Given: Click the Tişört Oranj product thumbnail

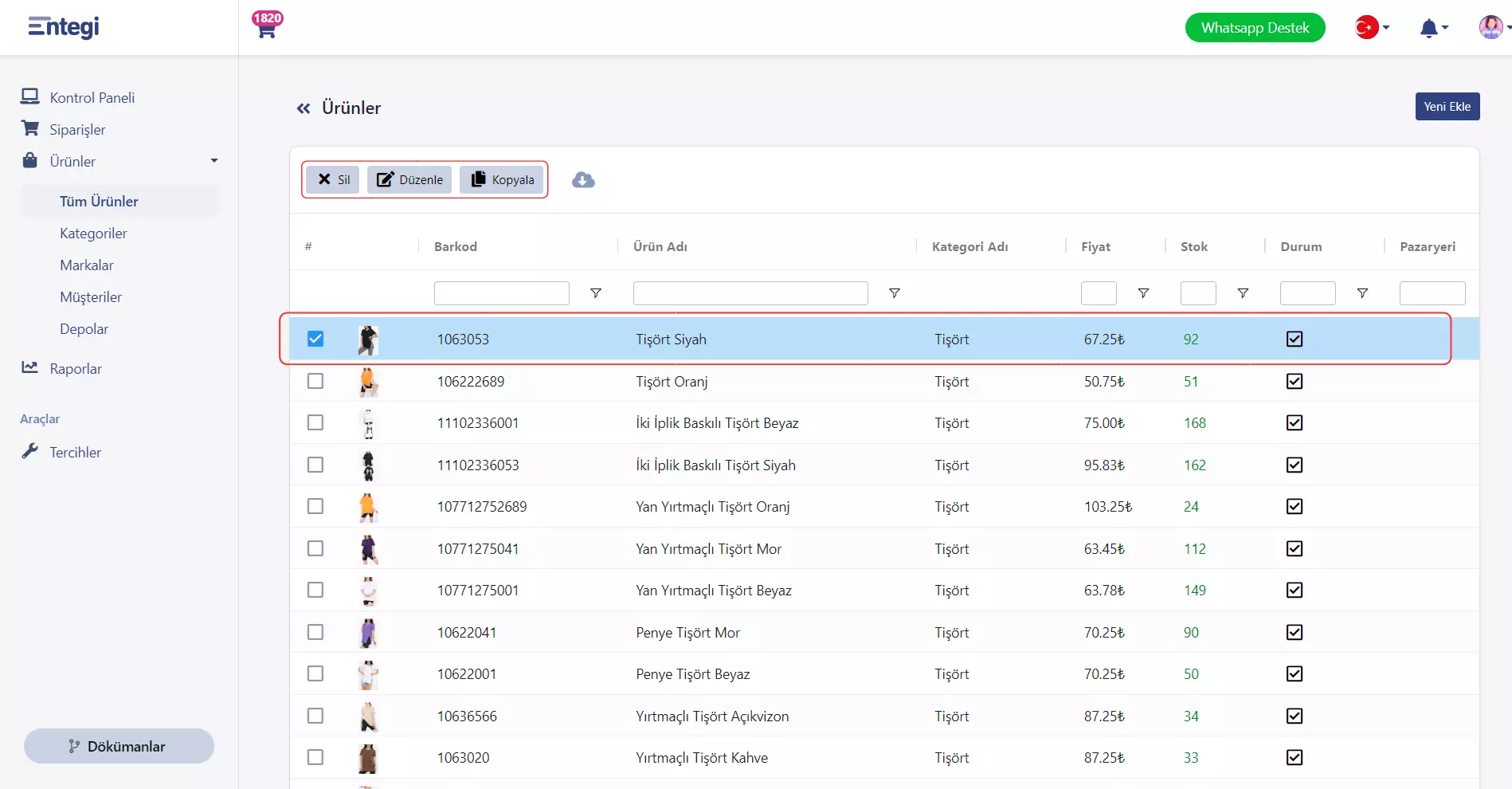Looking at the screenshot, I should [x=368, y=382].
